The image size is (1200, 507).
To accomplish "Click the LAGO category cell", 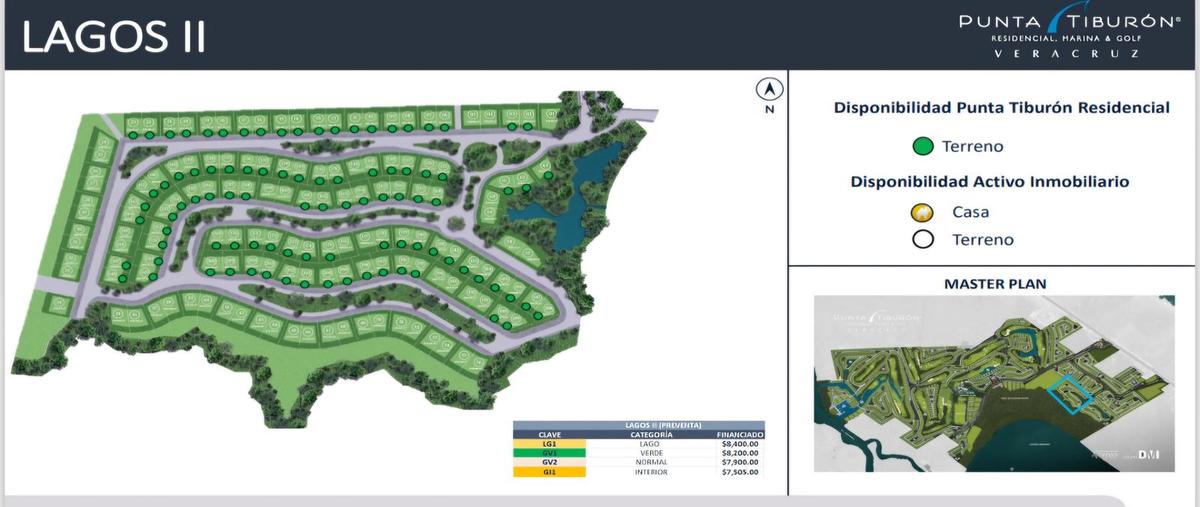I will pos(650,444).
